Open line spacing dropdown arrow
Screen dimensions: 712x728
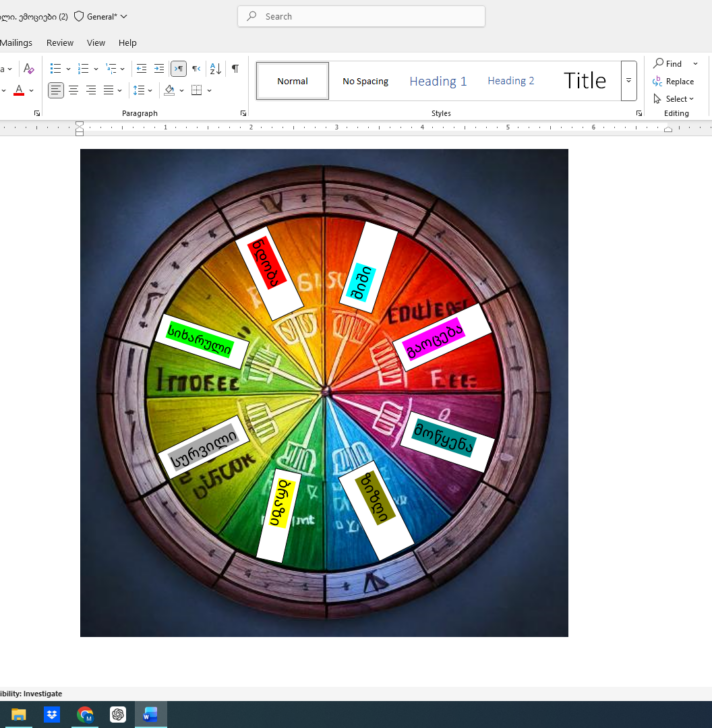[150, 90]
